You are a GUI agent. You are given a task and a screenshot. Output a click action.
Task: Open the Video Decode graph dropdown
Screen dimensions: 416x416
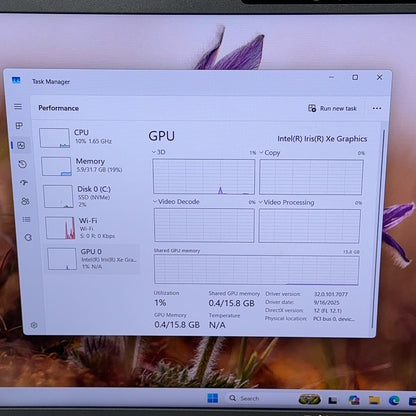click(176, 202)
